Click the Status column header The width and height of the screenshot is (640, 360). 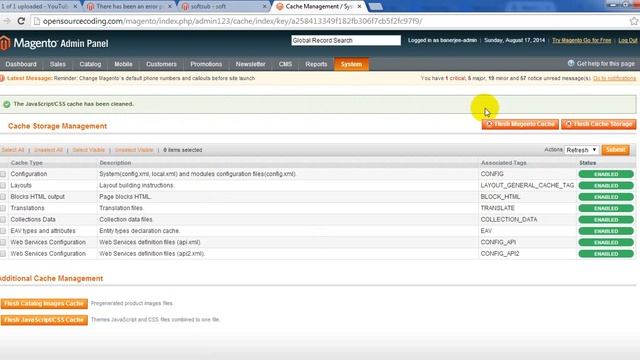click(588, 163)
